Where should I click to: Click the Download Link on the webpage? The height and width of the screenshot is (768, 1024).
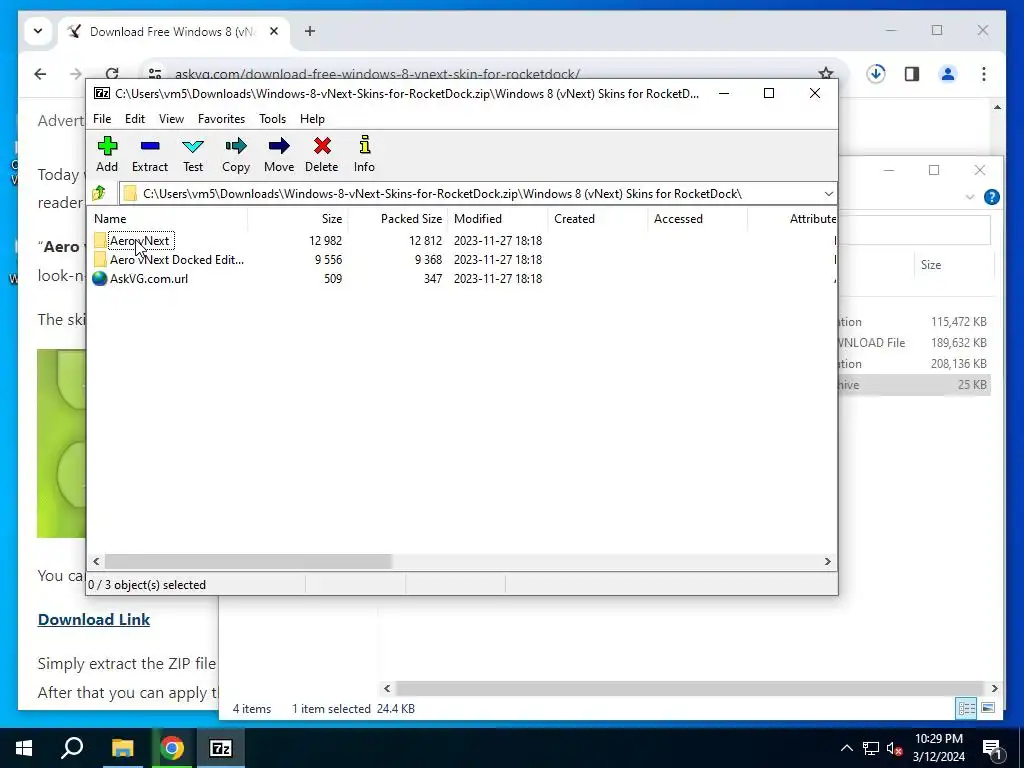[x=94, y=620]
